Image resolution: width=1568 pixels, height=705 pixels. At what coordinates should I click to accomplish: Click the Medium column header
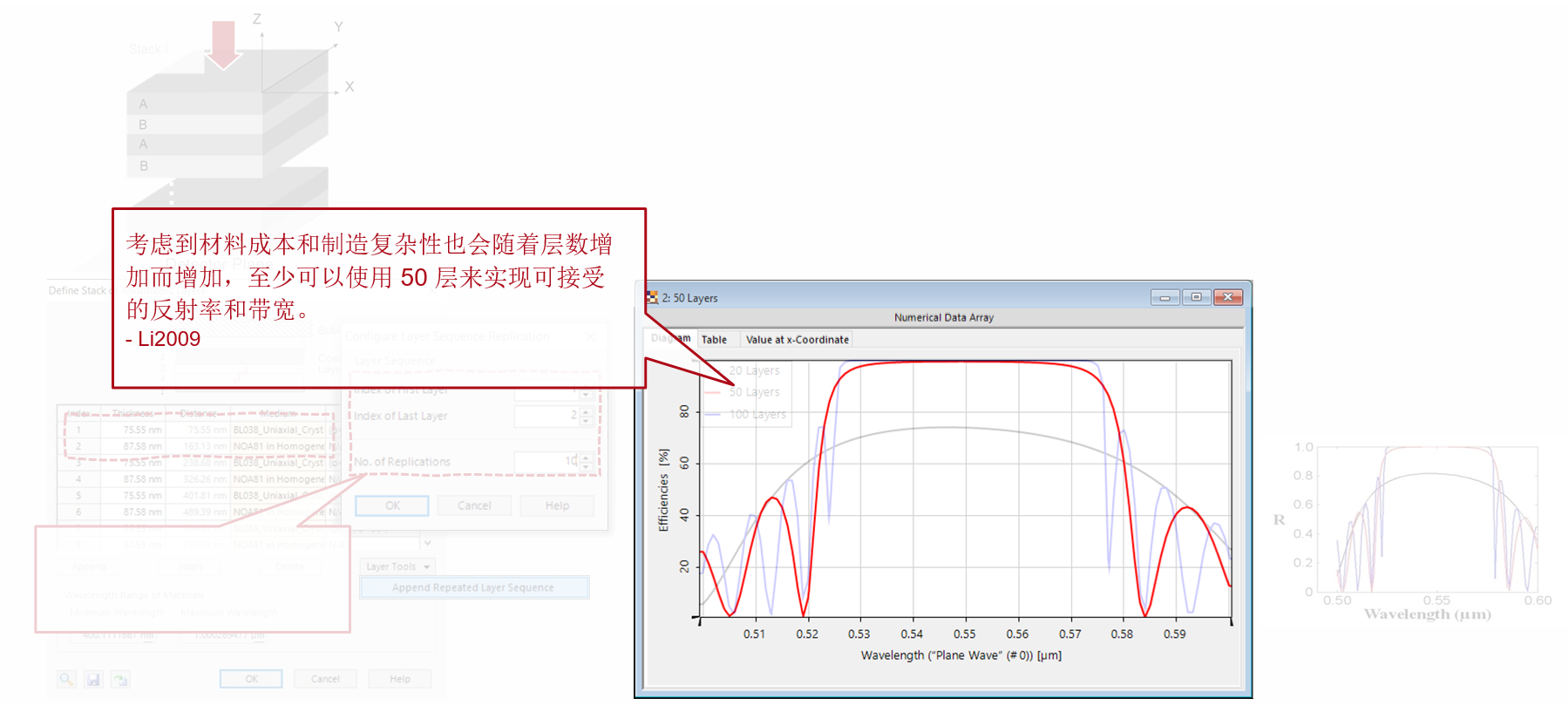coord(279,414)
